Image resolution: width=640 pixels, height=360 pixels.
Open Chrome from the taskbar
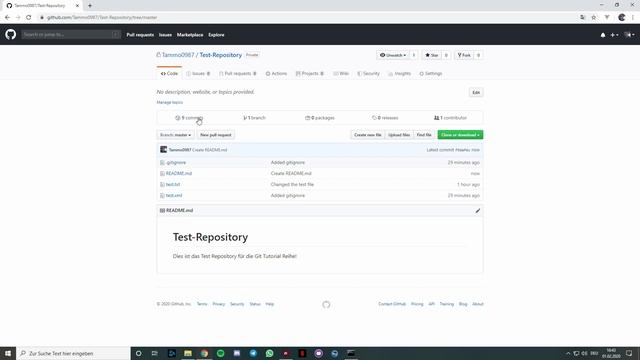tap(204, 353)
